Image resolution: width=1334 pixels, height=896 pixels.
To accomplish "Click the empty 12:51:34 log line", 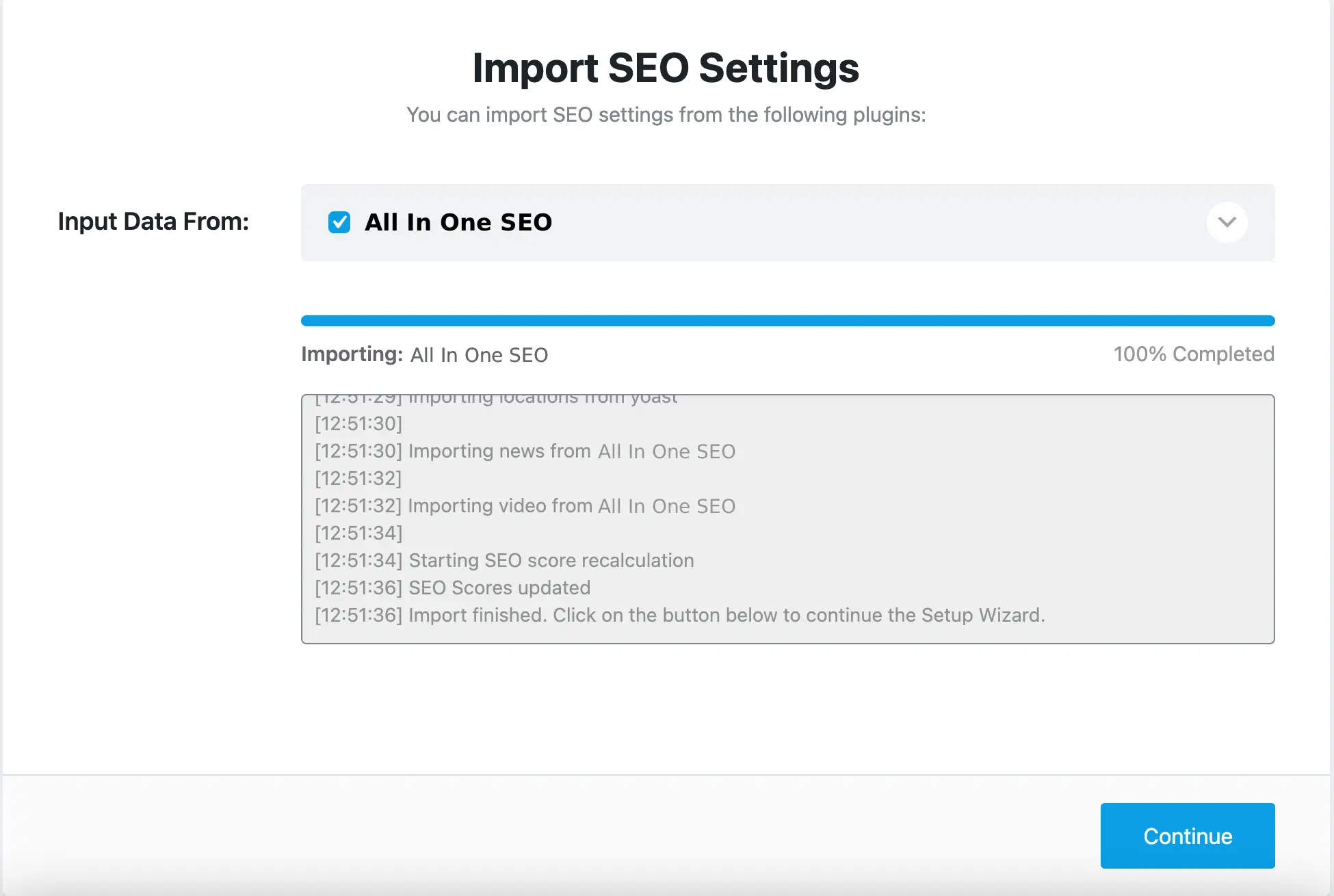I will click(358, 533).
